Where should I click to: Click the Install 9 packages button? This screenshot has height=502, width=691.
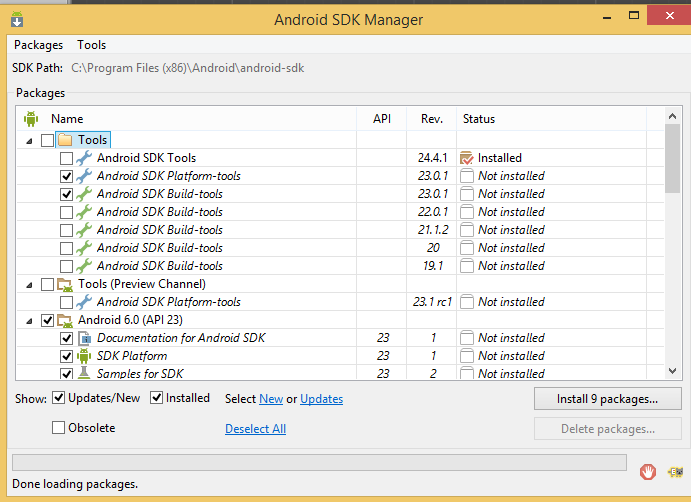click(x=607, y=399)
